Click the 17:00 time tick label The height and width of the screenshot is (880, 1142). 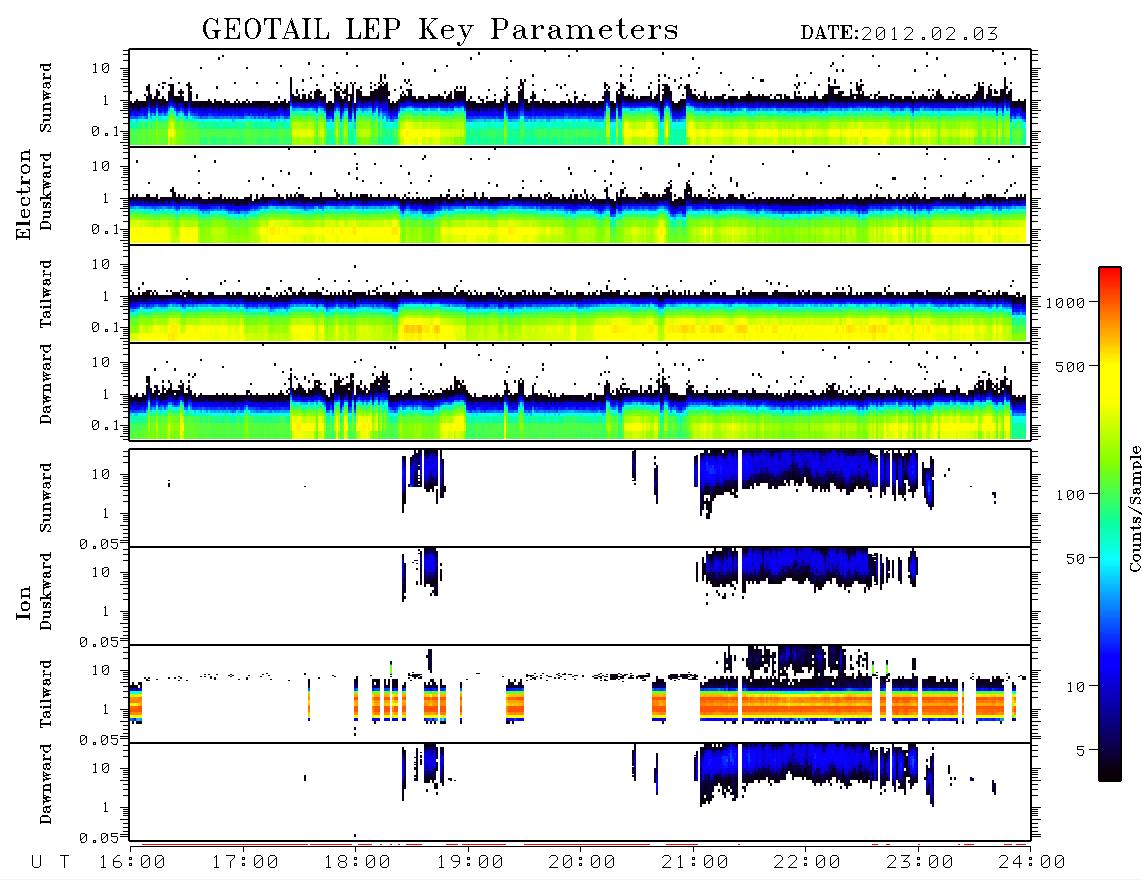coord(245,863)
